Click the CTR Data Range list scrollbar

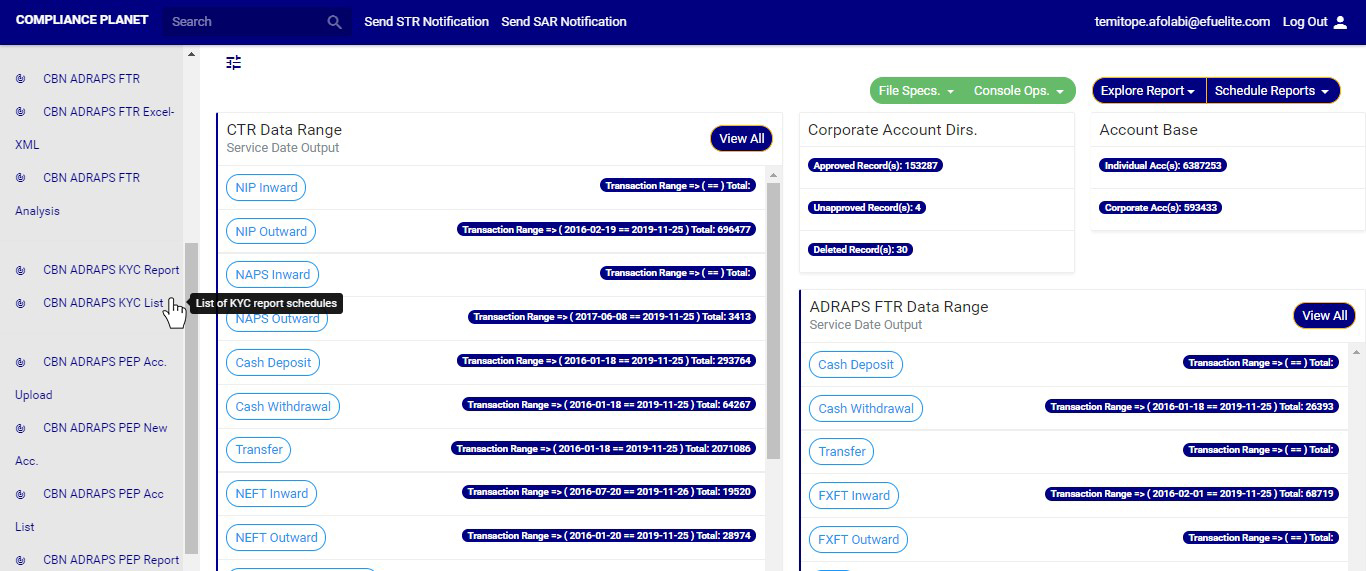773,320
